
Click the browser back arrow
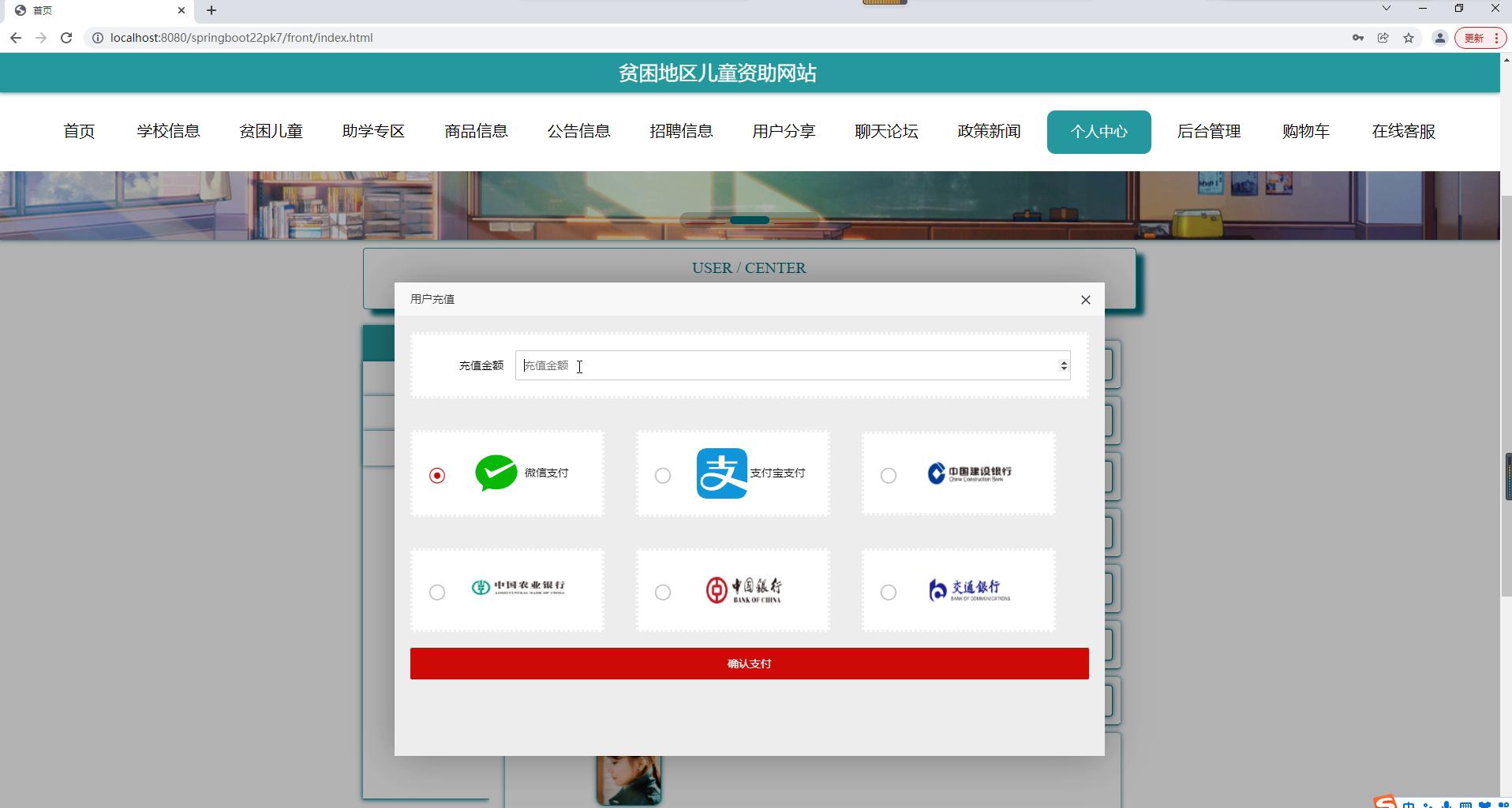click(16, 38)
